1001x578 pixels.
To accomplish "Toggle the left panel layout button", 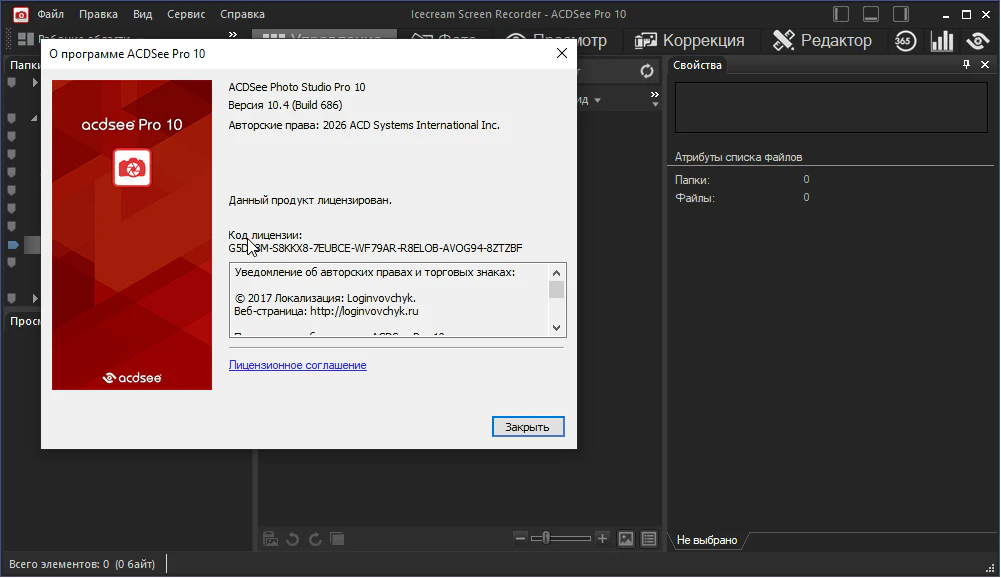I will [x=841, y=14].
